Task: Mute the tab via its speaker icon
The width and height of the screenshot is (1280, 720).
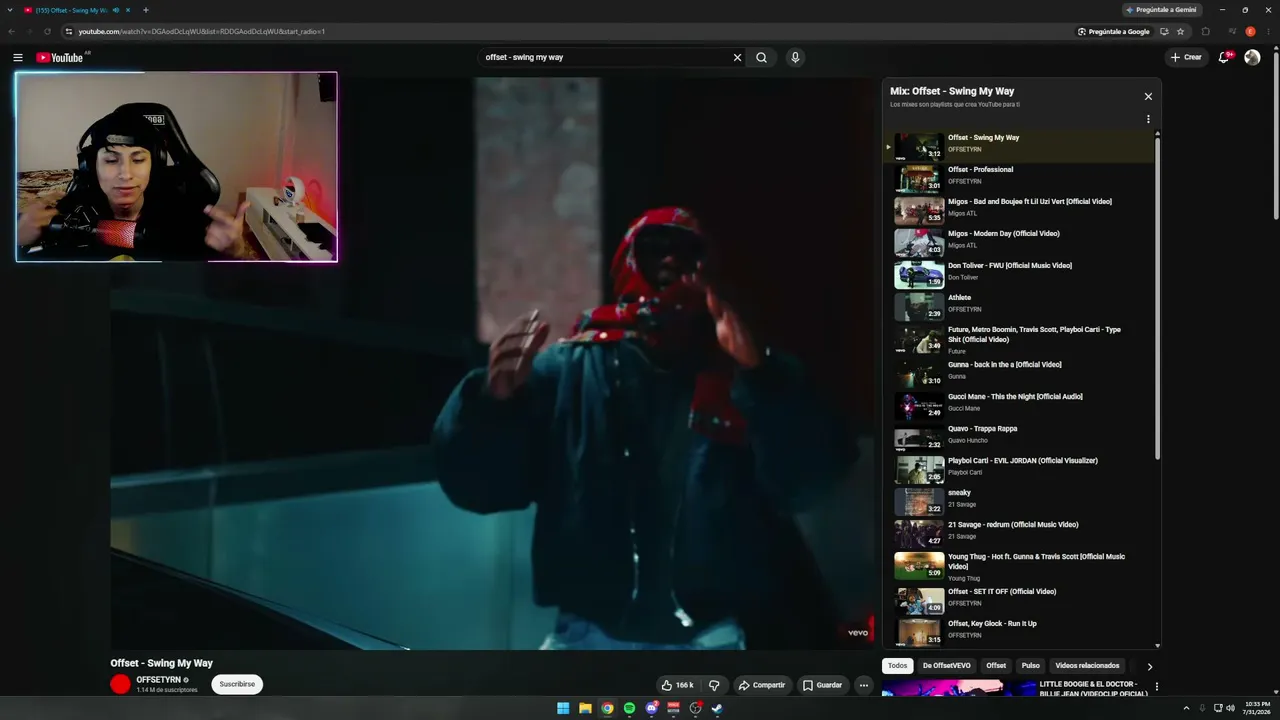Action: [116, 10]
